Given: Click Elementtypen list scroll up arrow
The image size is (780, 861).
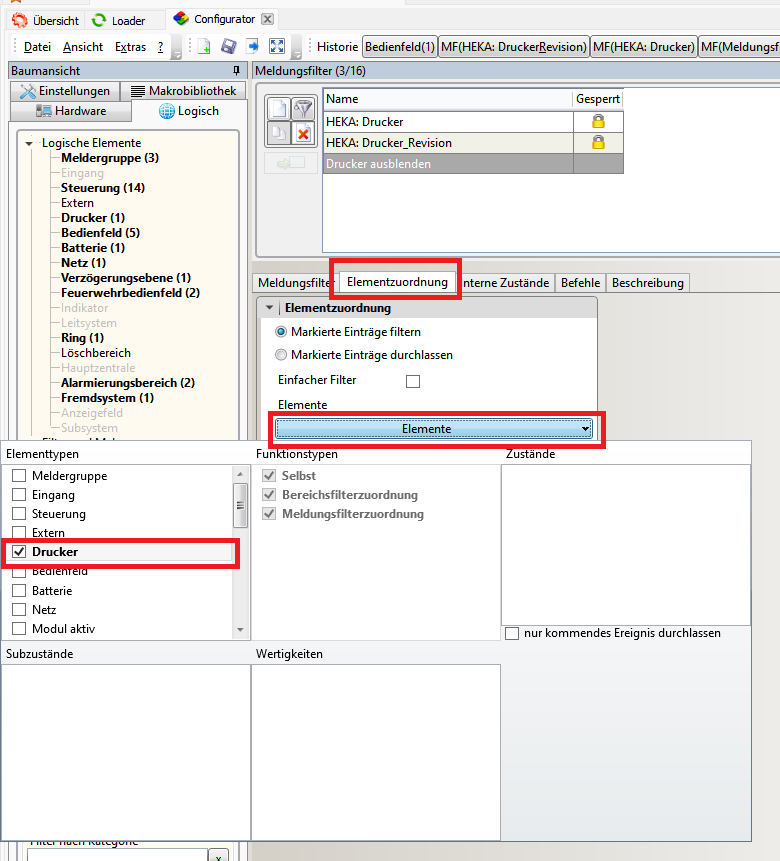Looking at the screenshot, I should [240, 474].
